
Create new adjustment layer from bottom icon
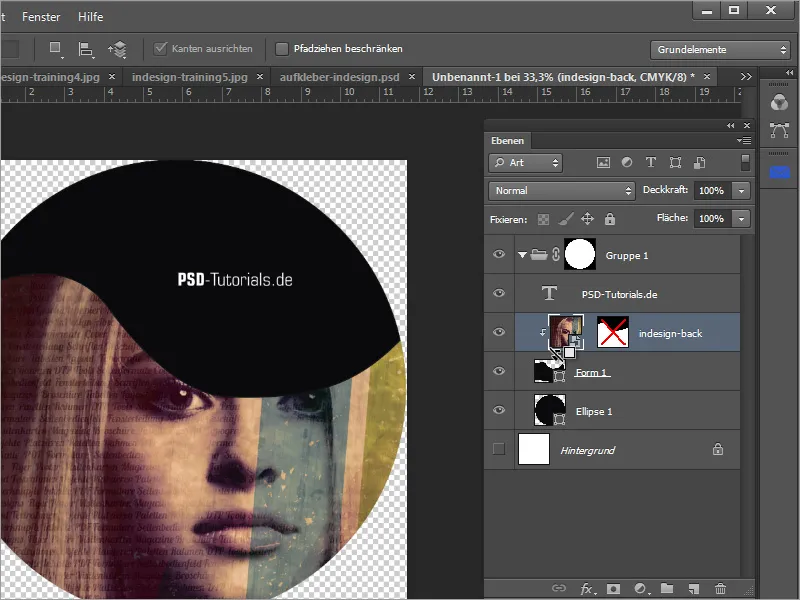pyautogui.click(x=641, y=589)
